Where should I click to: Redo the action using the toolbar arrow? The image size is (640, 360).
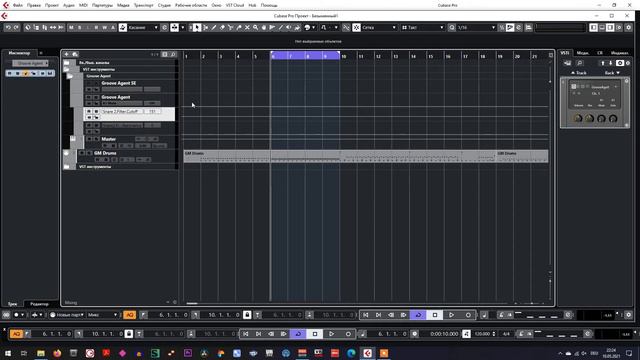tap(16, 27)
